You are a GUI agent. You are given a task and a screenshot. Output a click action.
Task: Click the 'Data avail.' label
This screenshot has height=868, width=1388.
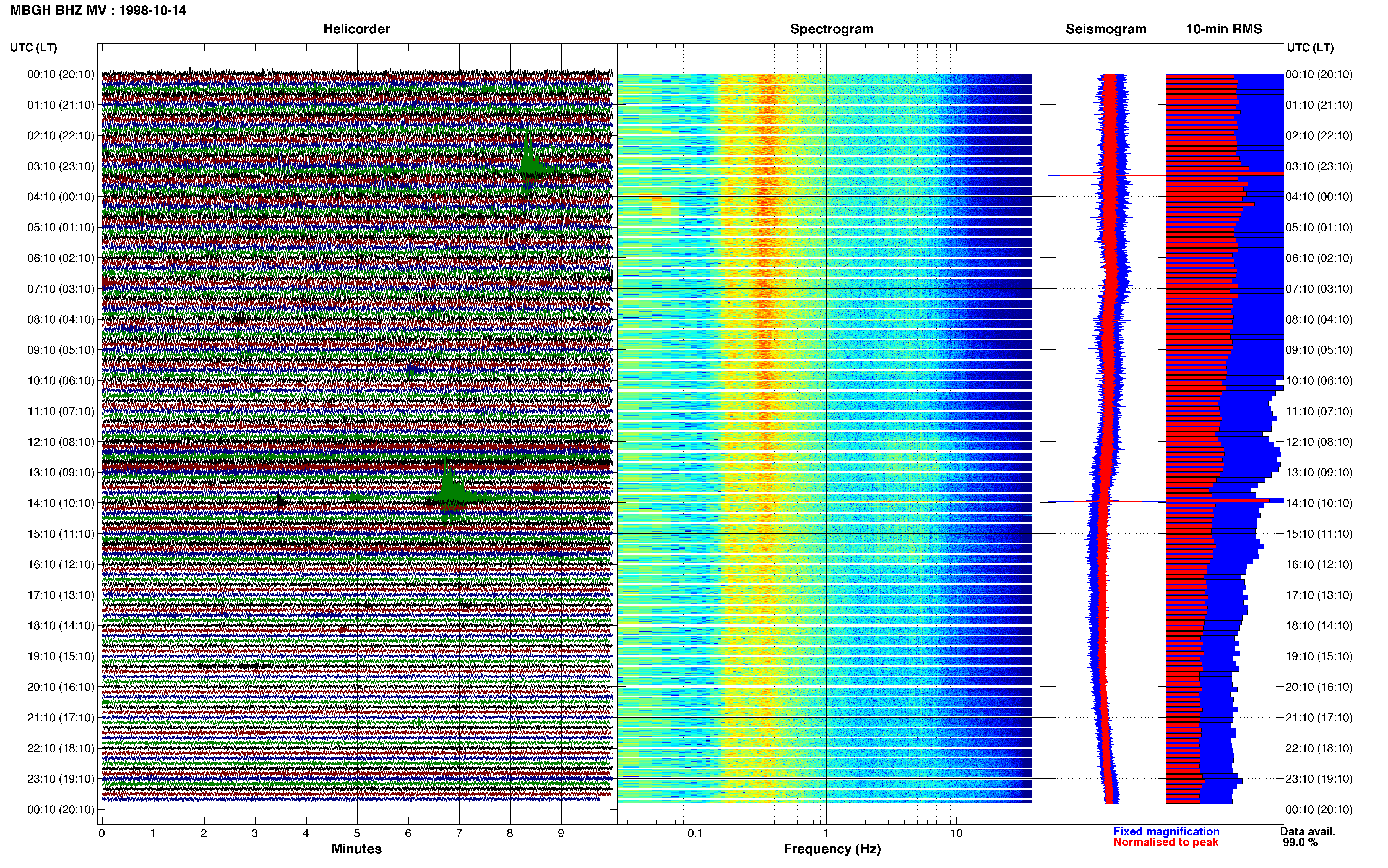point(1308,831)
